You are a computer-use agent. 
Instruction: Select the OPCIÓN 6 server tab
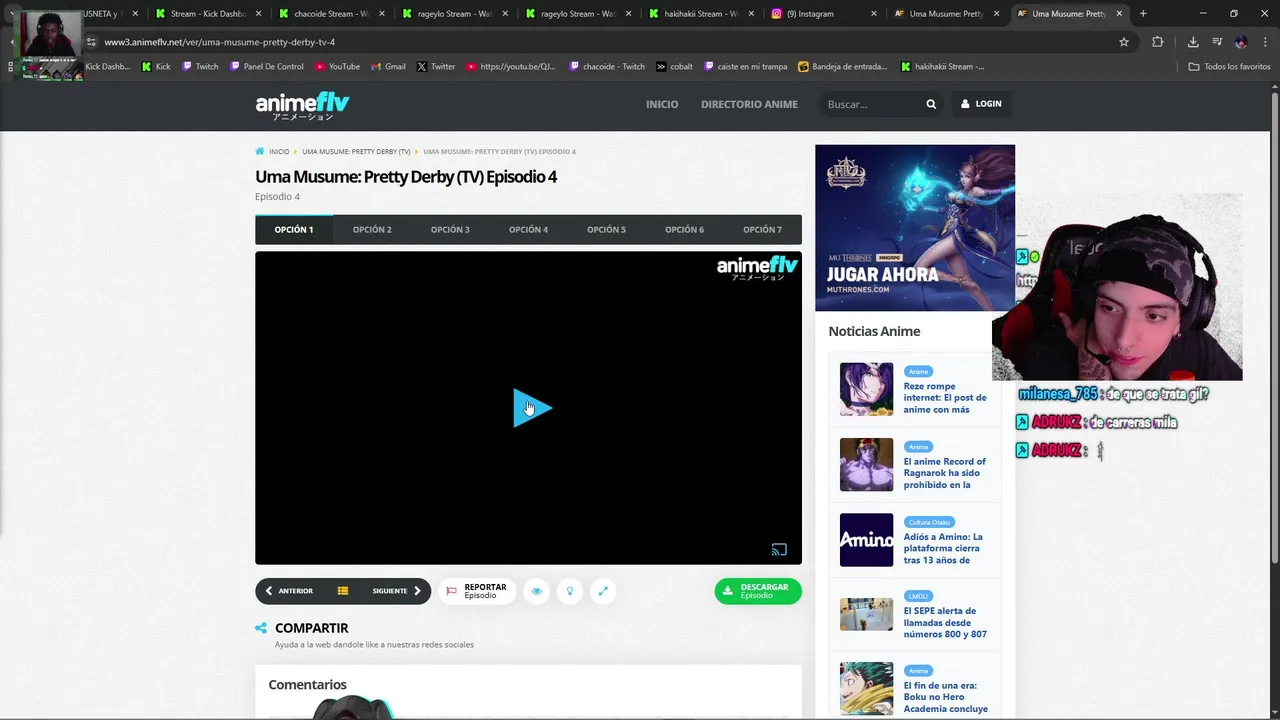684,229
